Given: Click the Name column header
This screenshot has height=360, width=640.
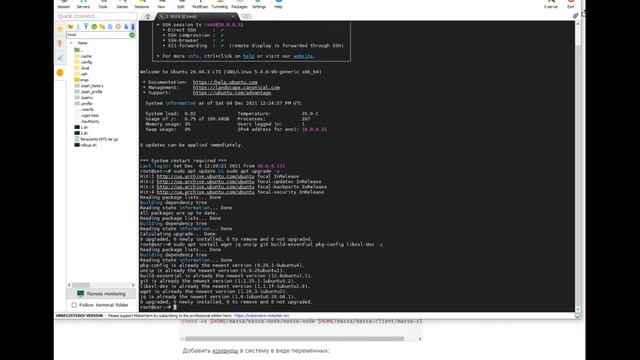Looking at the screenshot, I should pyautogui.click(x=82, y=43).
